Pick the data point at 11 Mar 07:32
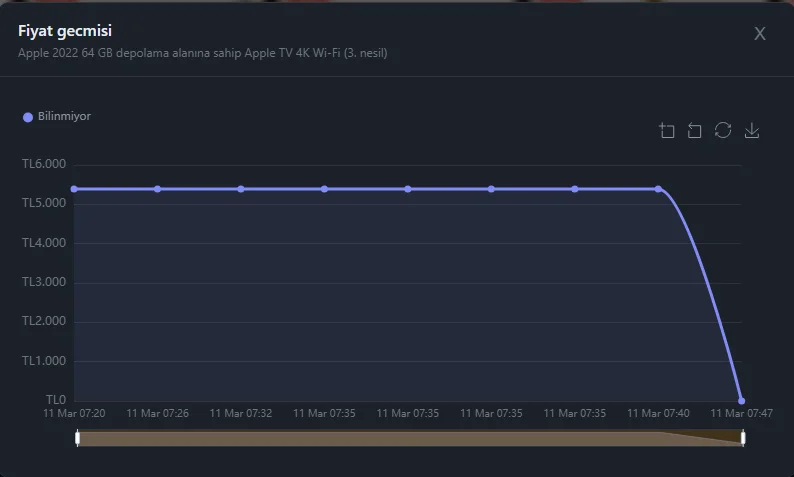 point(241,189)
